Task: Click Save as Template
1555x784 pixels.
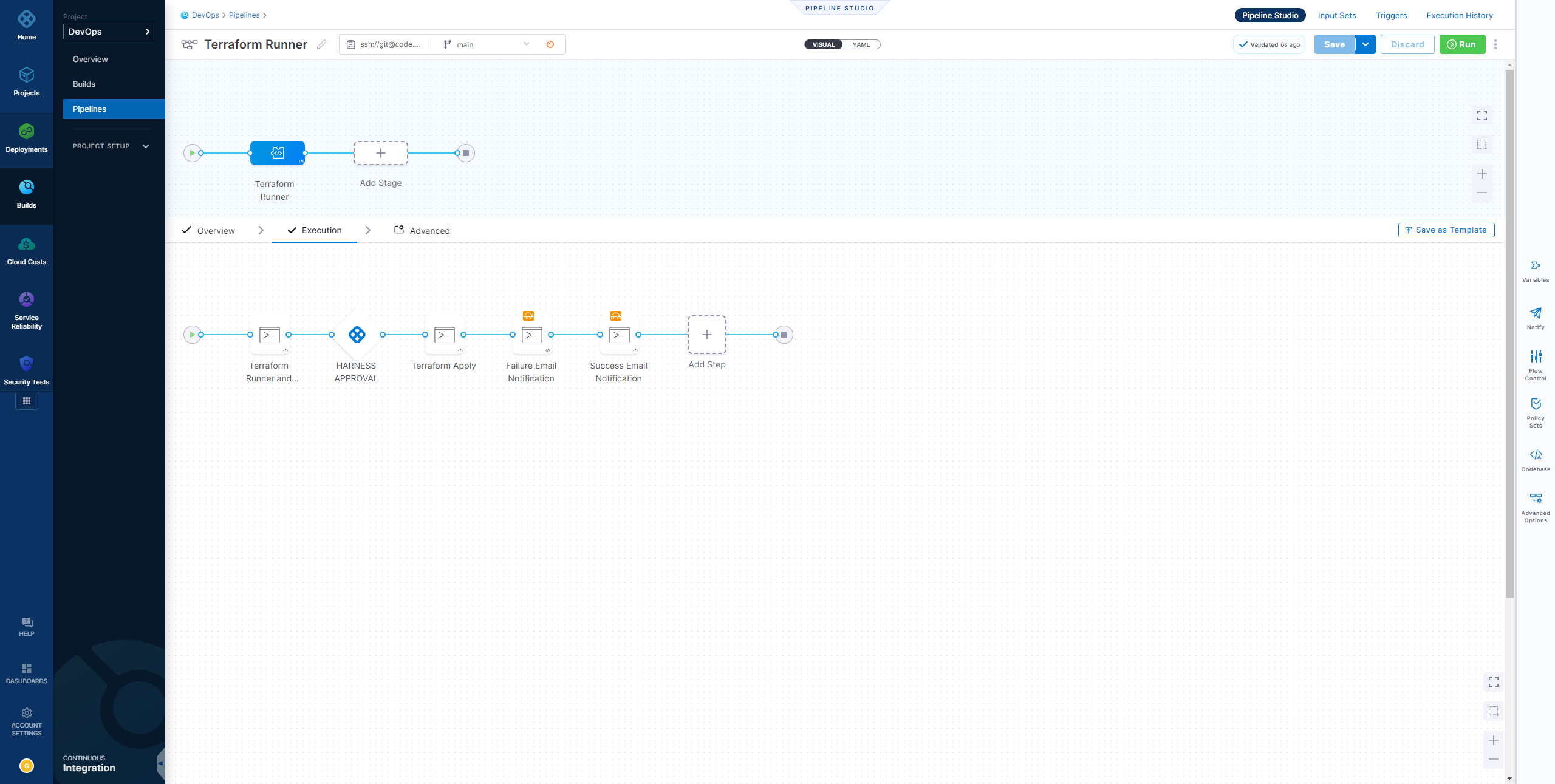Action: 1446,230
